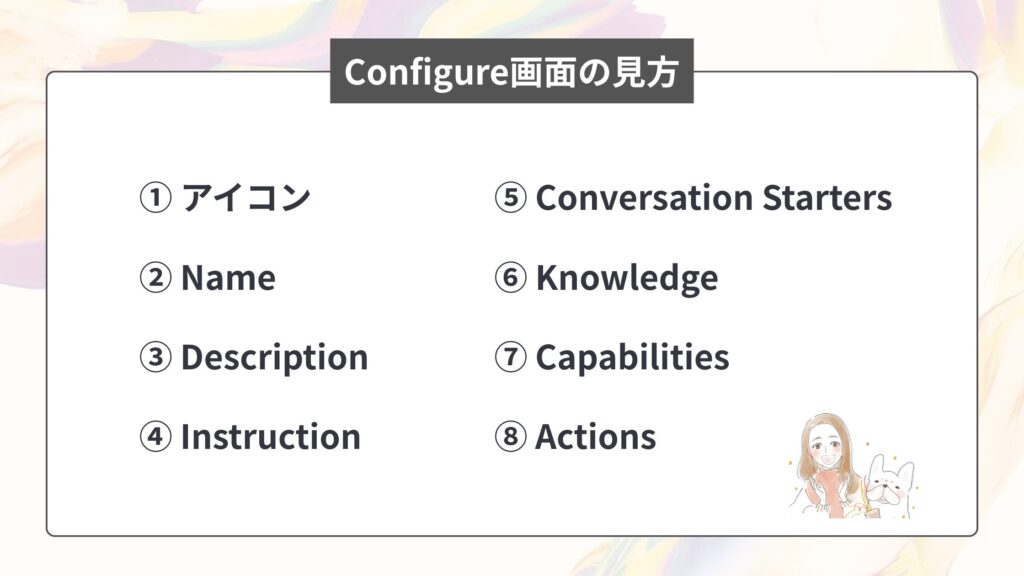Click the circled number 8 icon
Image resolution: width=1024 pixels, height=576 pixels.
click(511, 437)
